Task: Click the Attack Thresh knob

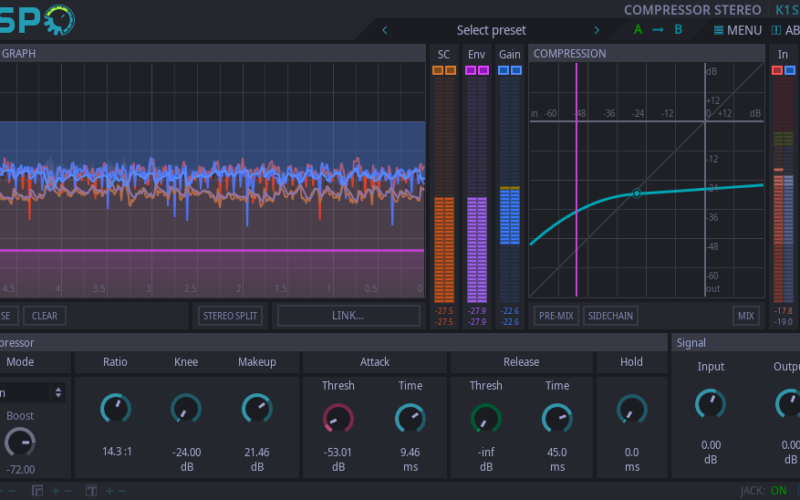Action: [338, 418]
